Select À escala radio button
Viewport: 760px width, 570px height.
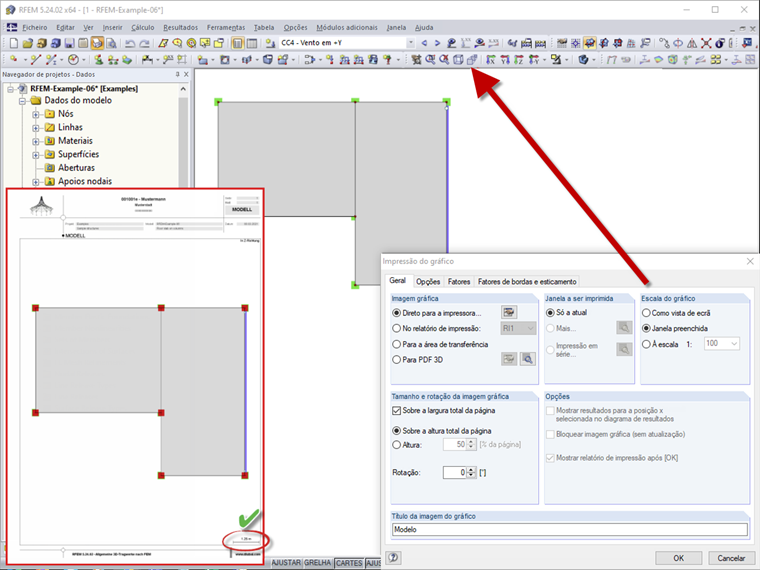tap(646, 344)
